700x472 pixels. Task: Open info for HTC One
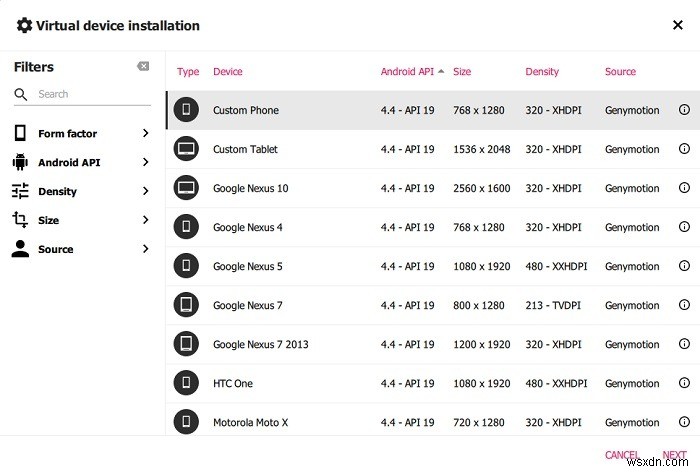pos(684,383)
